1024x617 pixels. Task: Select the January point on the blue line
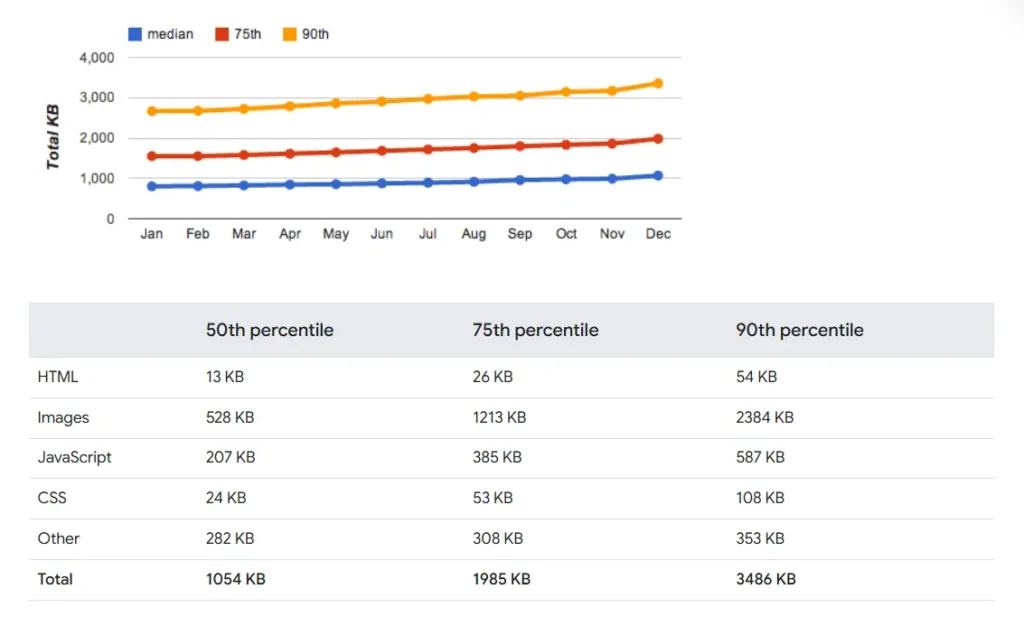[x=151, y=185]
